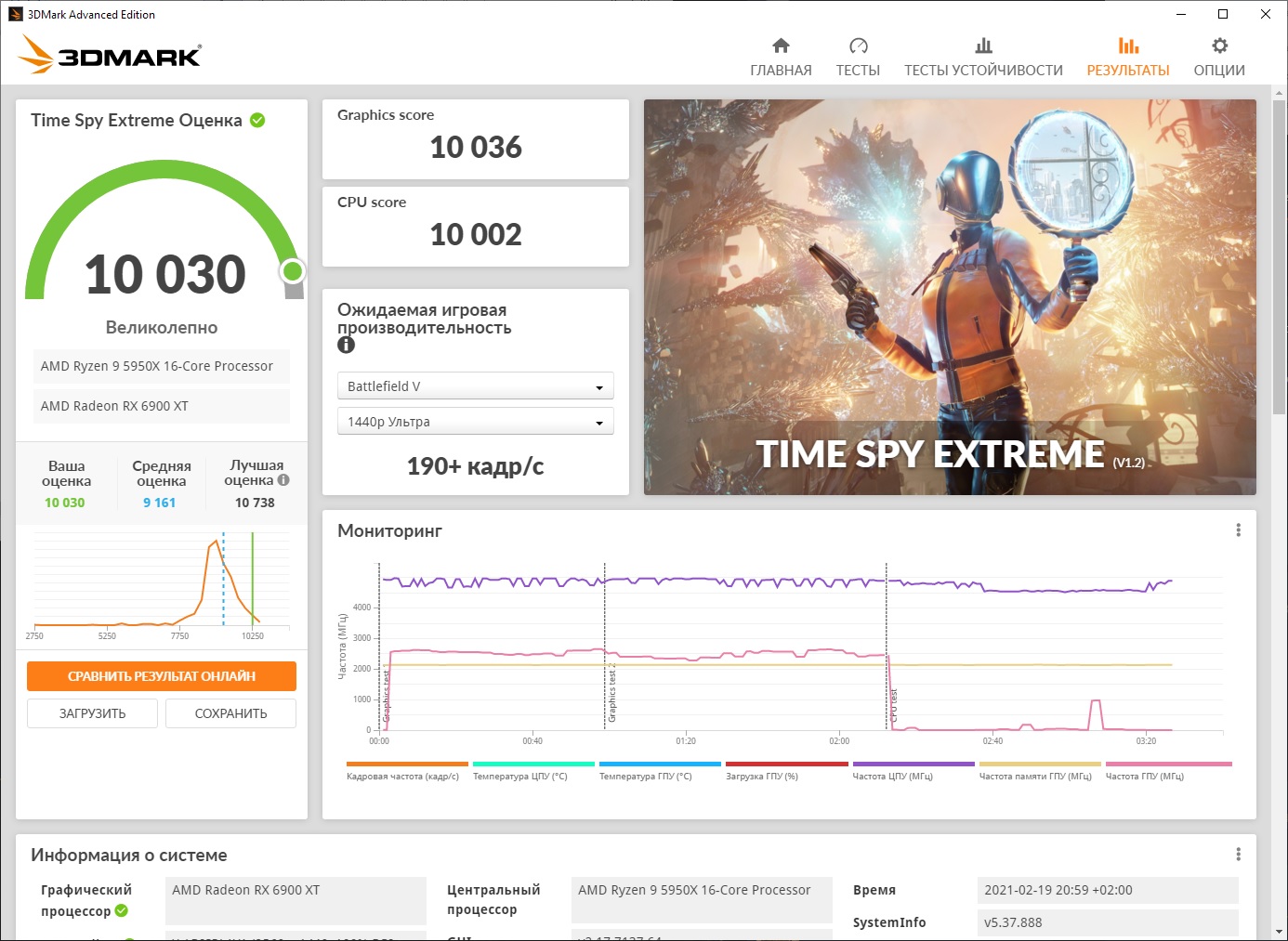Click СРАВНИТЬ РЕЗУЛЬТАТ ОНЛАЙН button

(x=162, y=676)
